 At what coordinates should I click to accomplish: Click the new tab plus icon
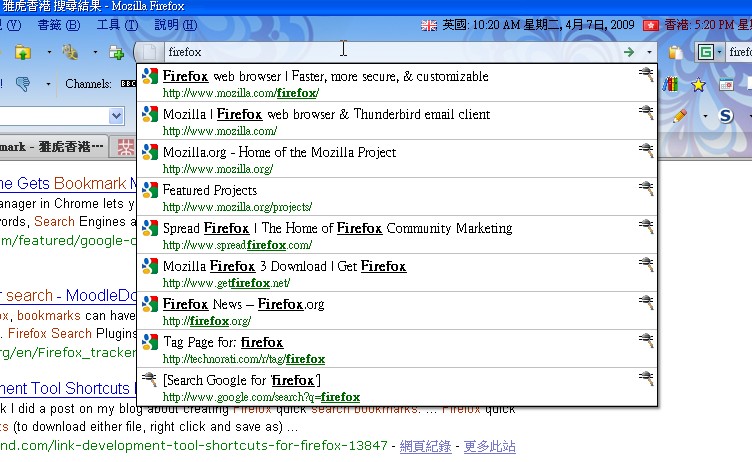pos(116,52)
